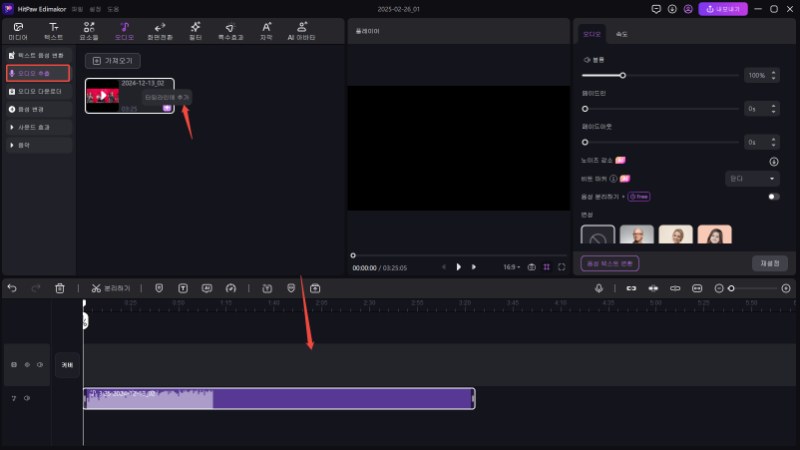Open the AI 아바타 (AI Avatar) panel
Screen dimensions: 800x450
point(302,29)
